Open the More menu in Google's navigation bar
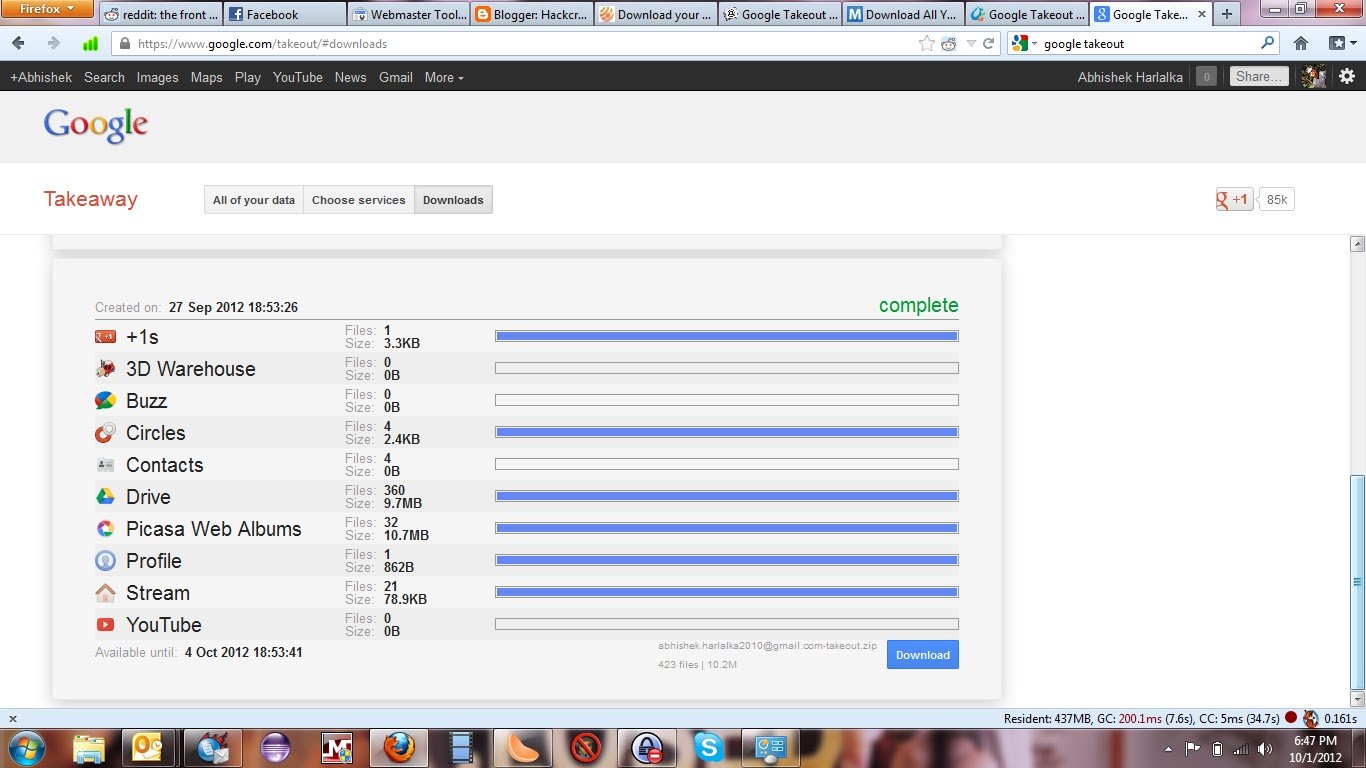Screen dimensions: 1366x768 coord(443,77)
